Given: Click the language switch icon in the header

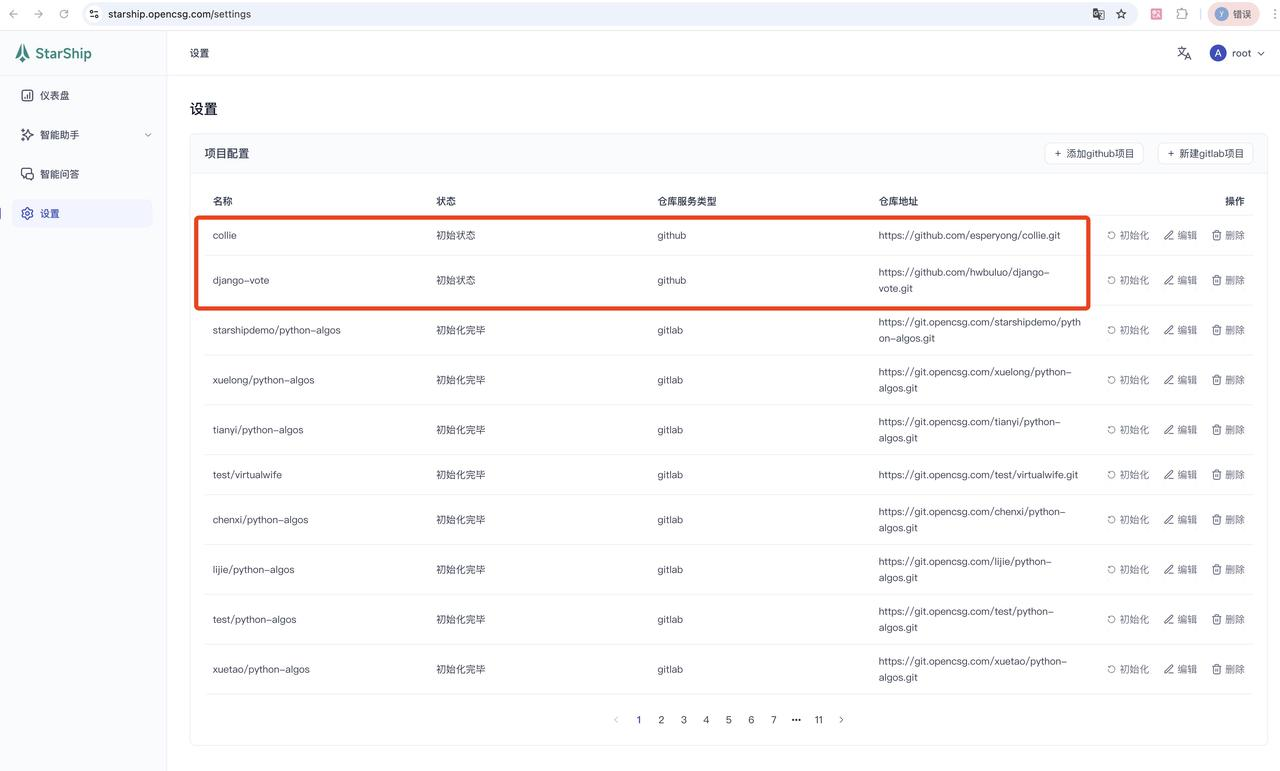Looking at the screenshot, I should 1184,53.
